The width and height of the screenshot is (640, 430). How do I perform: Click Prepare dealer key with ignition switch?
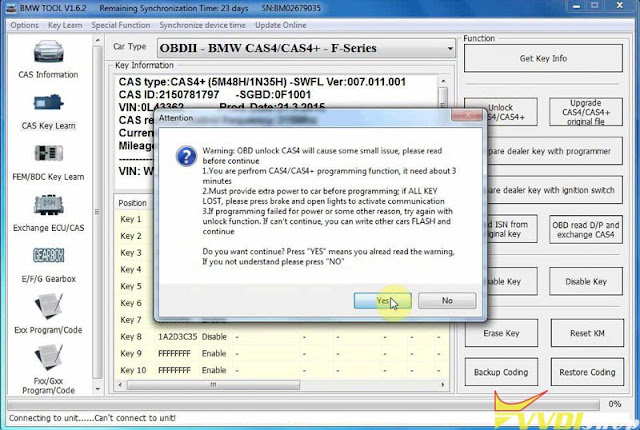click(x=555, y=190)
